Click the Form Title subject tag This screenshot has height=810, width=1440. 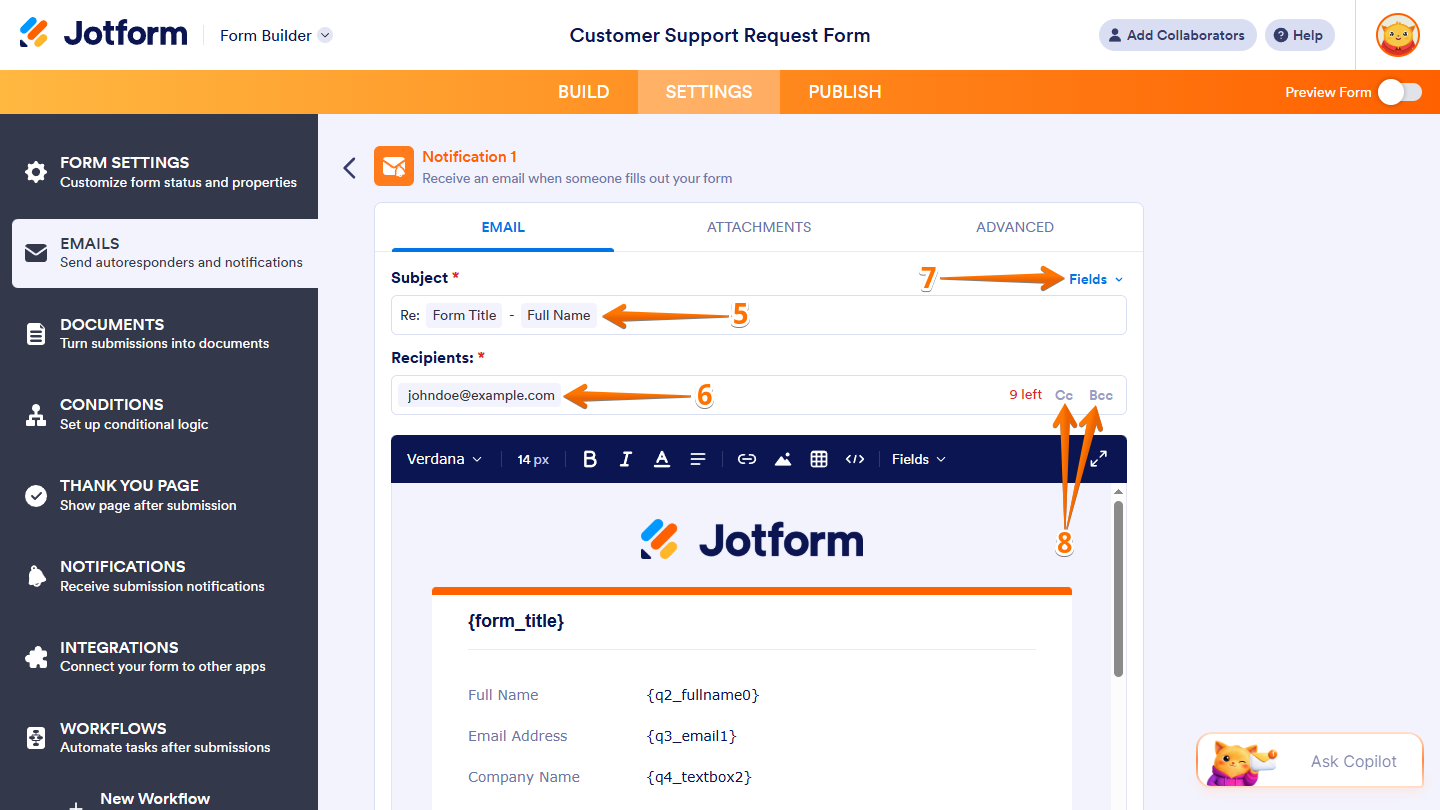click(464, 315)
